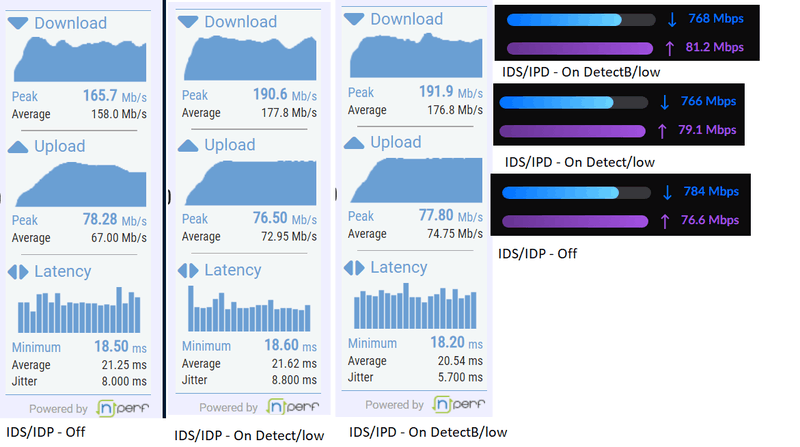
Task: Click the 18.50 ms minimum latency value
Action: pos(120,347)
